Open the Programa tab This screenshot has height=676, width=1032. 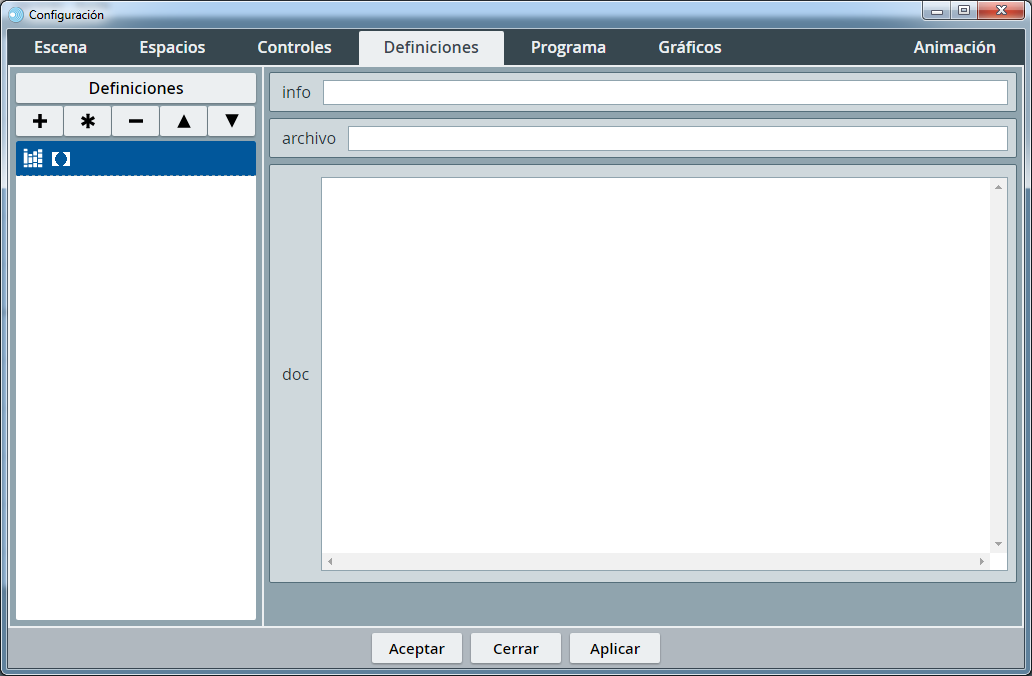(568, 48)
